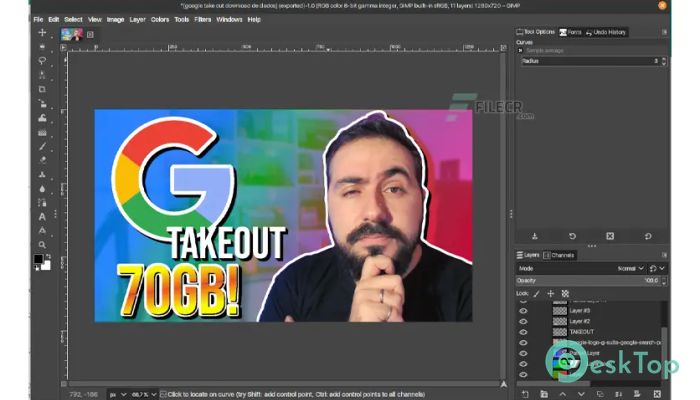Switch to the Channels tab
Screen dimensions: 700x400
pyautogui.click(x=559, y=255)
